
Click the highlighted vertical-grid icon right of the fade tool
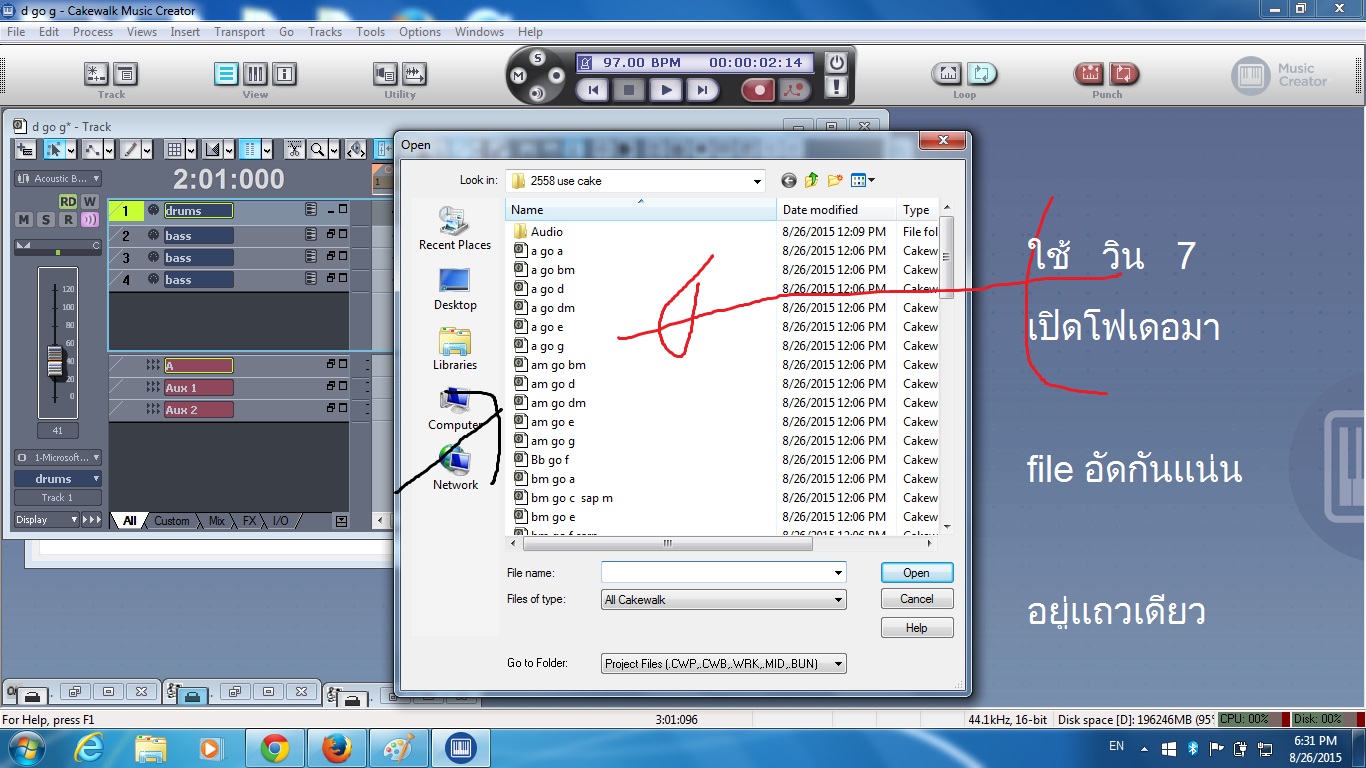[x=250, y=149]
